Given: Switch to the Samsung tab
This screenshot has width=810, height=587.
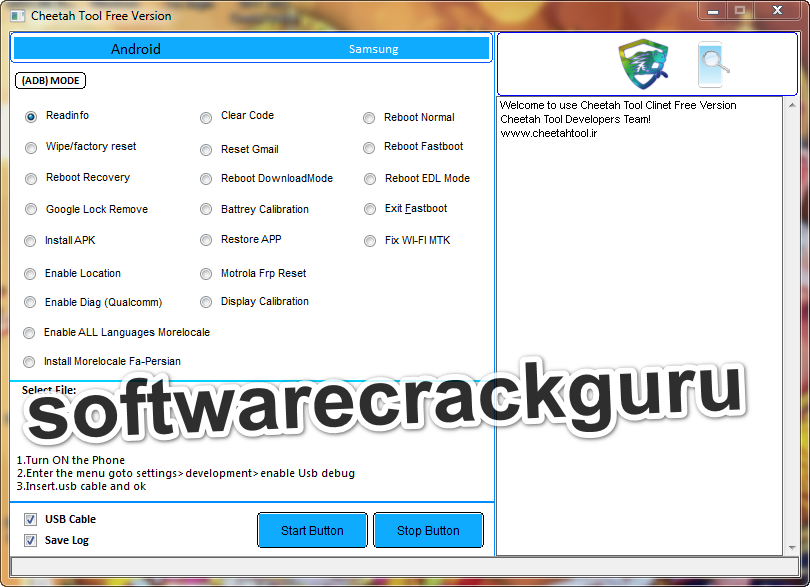Looking at the screenshot, I should pyautogui.click(x=373, y=49).
